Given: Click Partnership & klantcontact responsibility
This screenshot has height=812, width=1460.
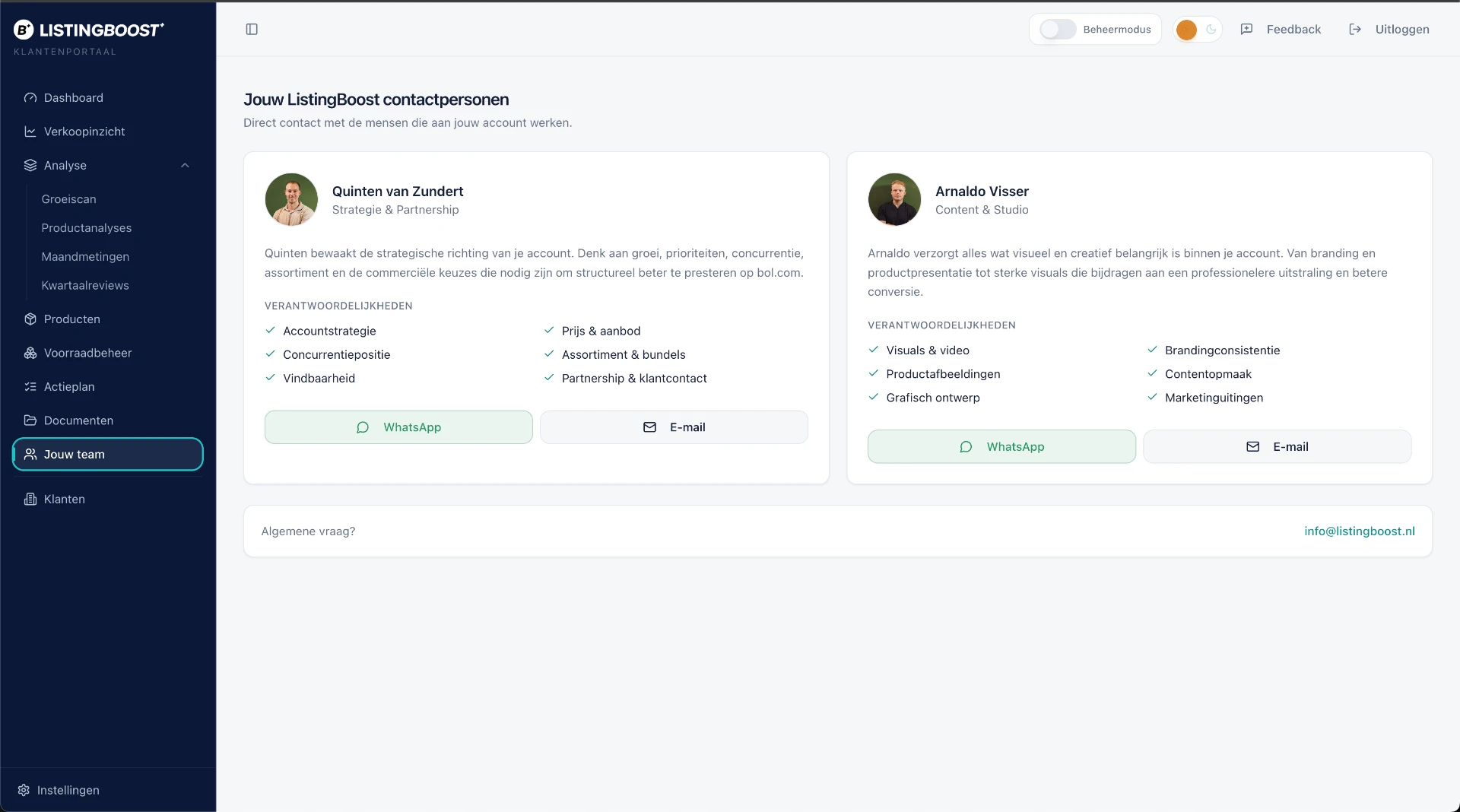Looking at the screenshot, I should point(634,378).
